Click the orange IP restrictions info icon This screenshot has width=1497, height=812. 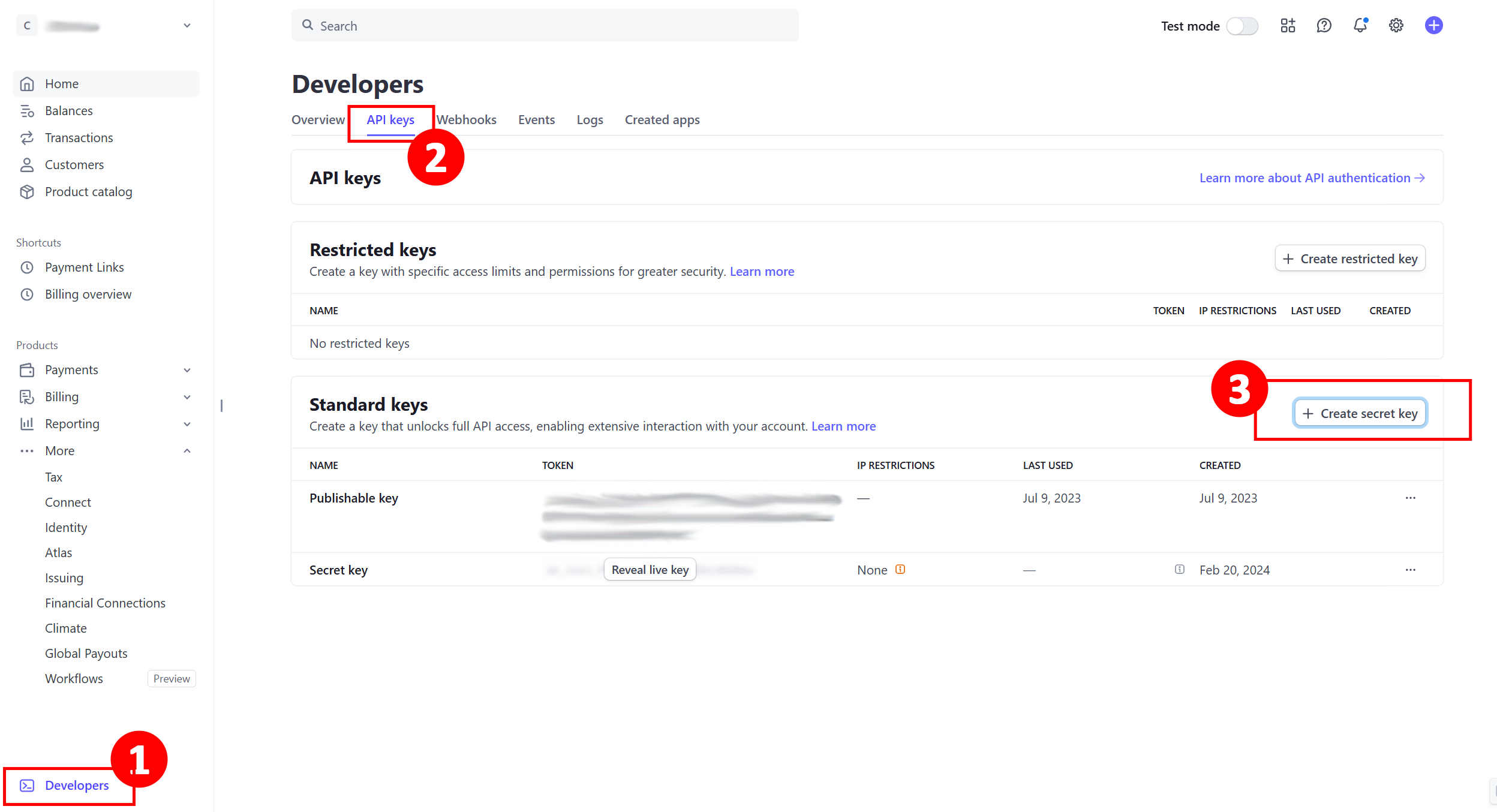point(900,570)
